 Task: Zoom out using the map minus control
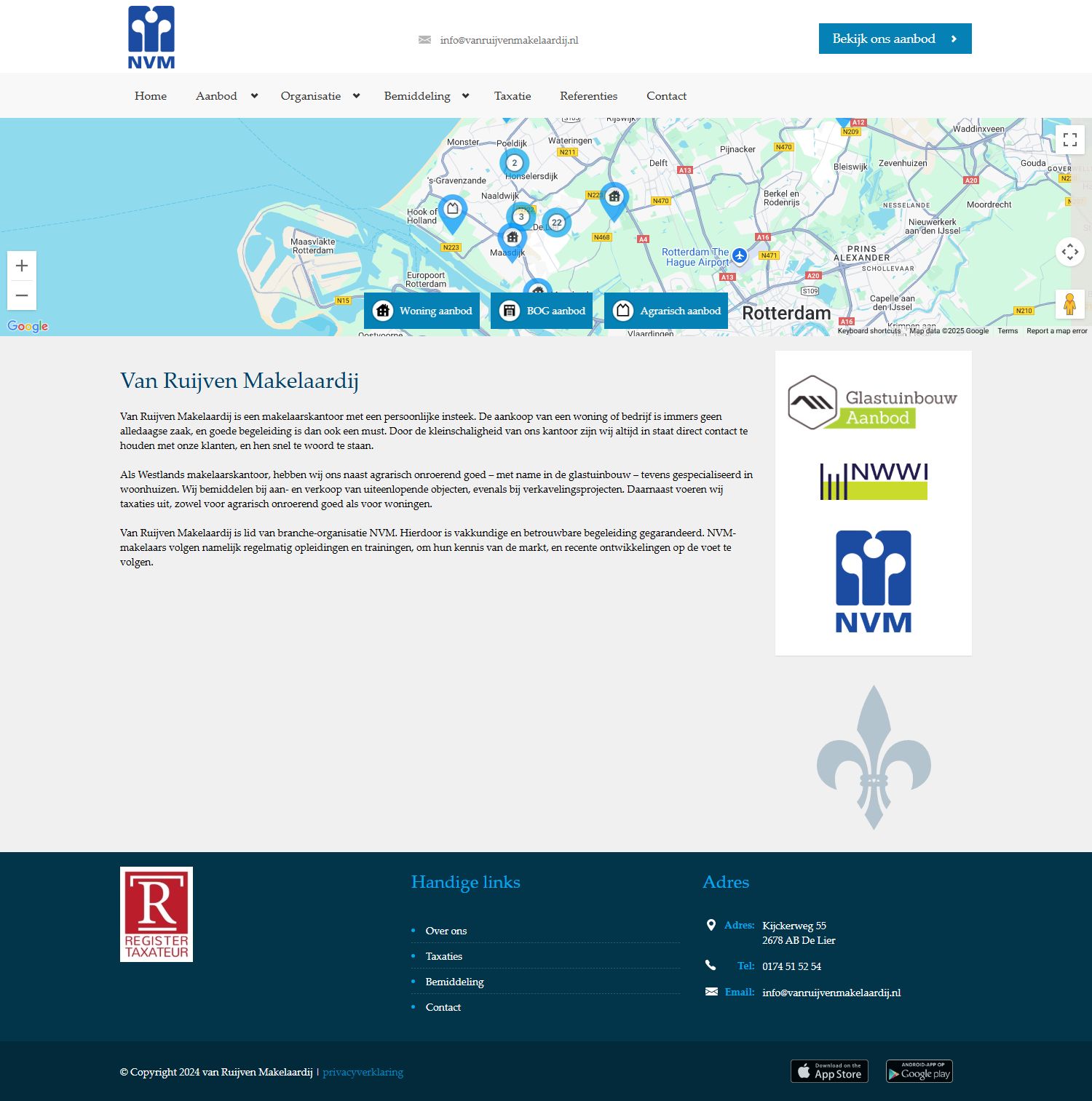(x=23, y=294)
